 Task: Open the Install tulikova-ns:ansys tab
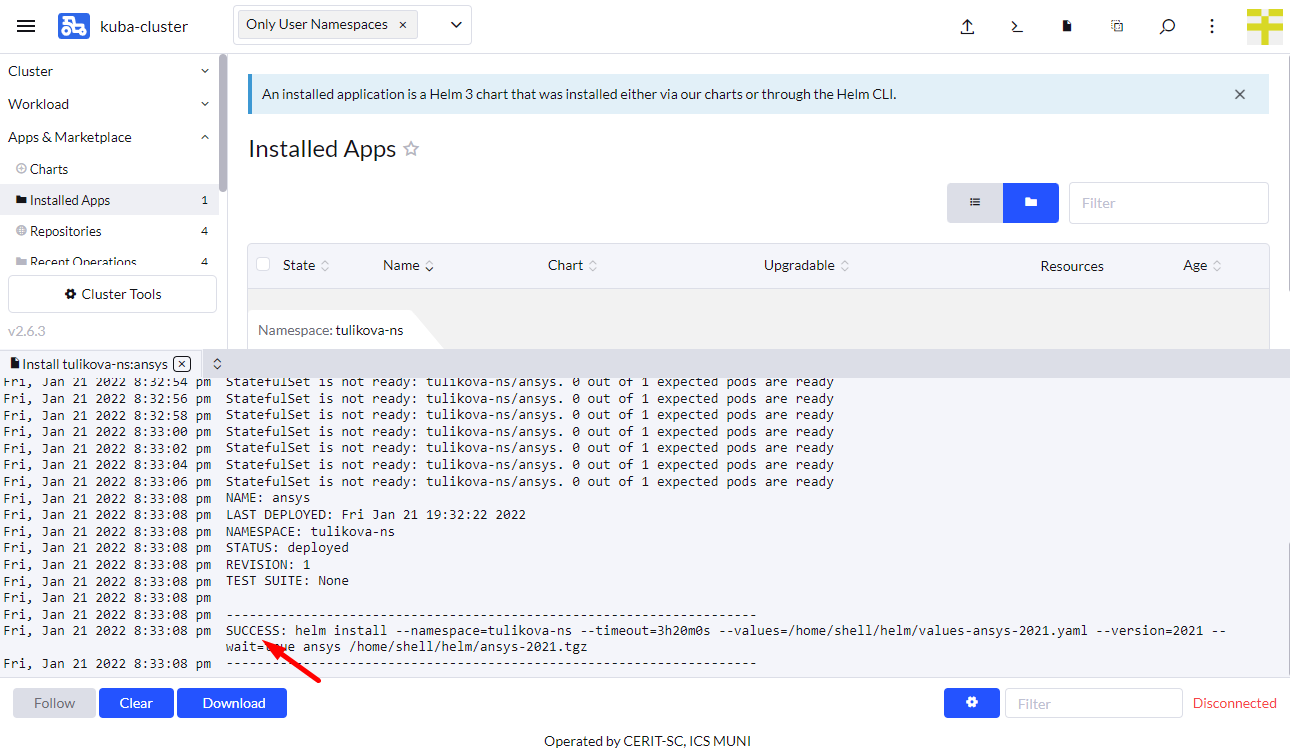[93, 364]
